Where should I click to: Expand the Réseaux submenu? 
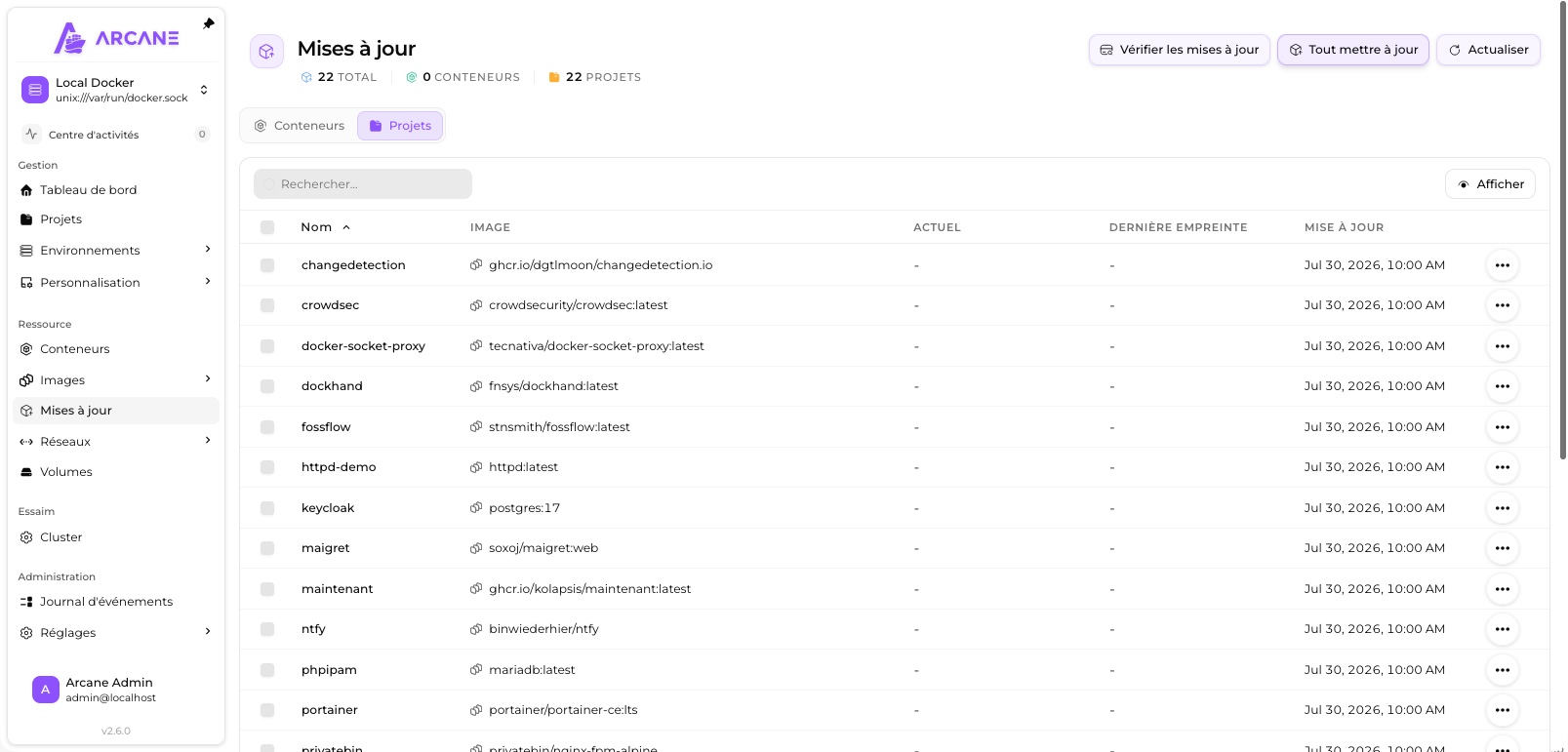208,441
